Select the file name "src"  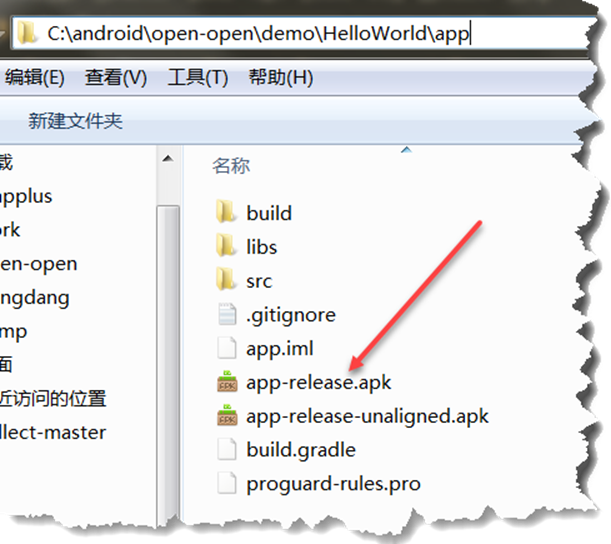[x=259, y=281]
